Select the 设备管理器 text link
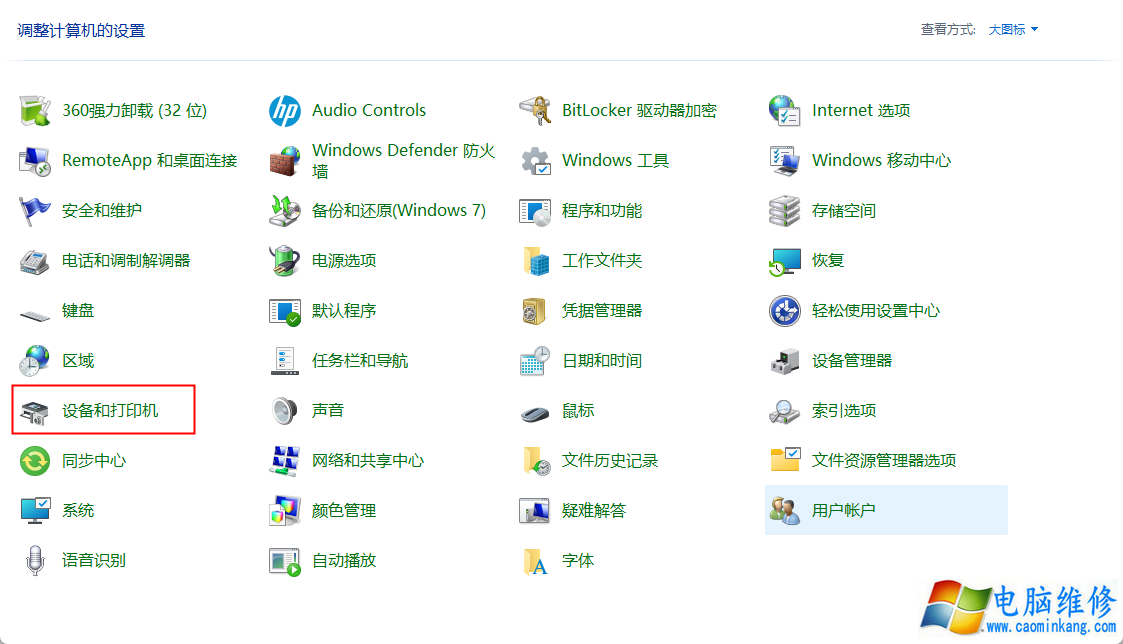1123x644 pixels. 852,360
